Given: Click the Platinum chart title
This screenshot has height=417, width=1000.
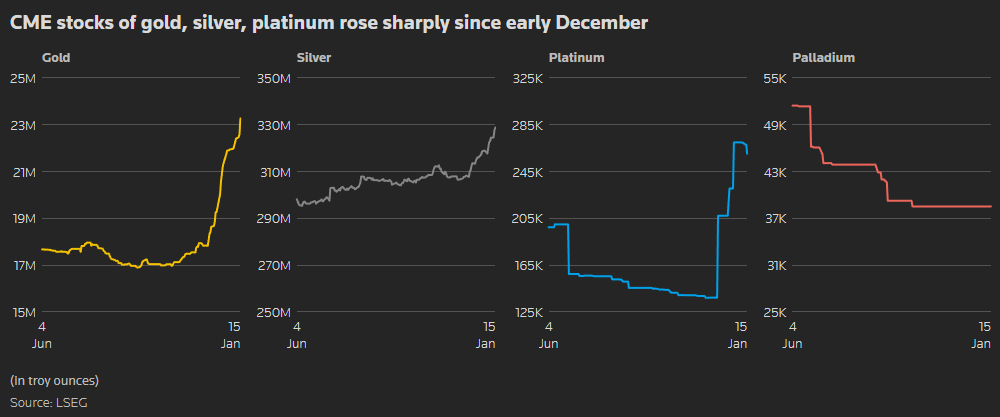Looking at the screenshot, I should (x=577, y=58).
